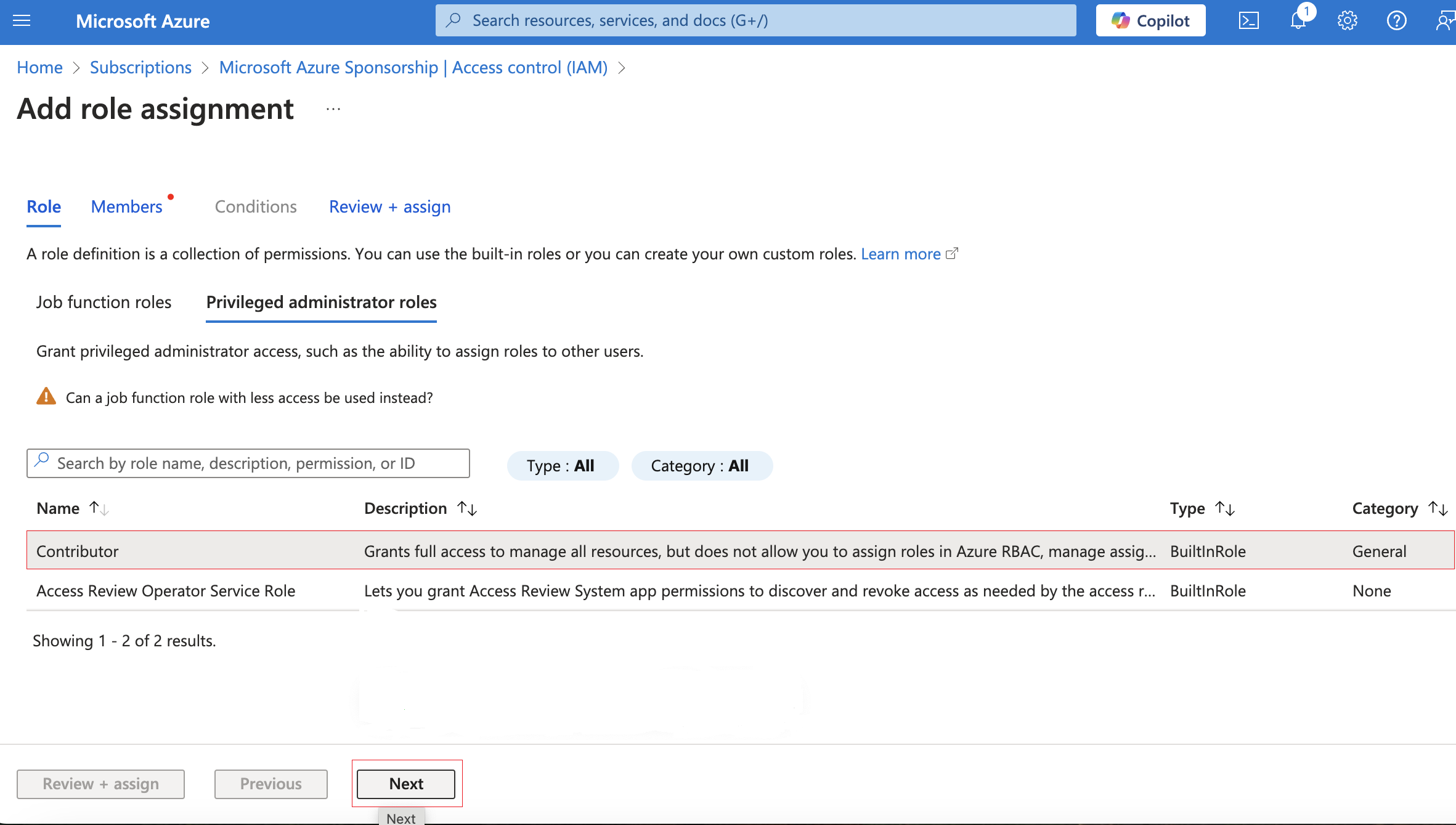Open the Review + assign tab
Image resolution: width=1456 pixels, height=825 pixels.
coord(389,207)
